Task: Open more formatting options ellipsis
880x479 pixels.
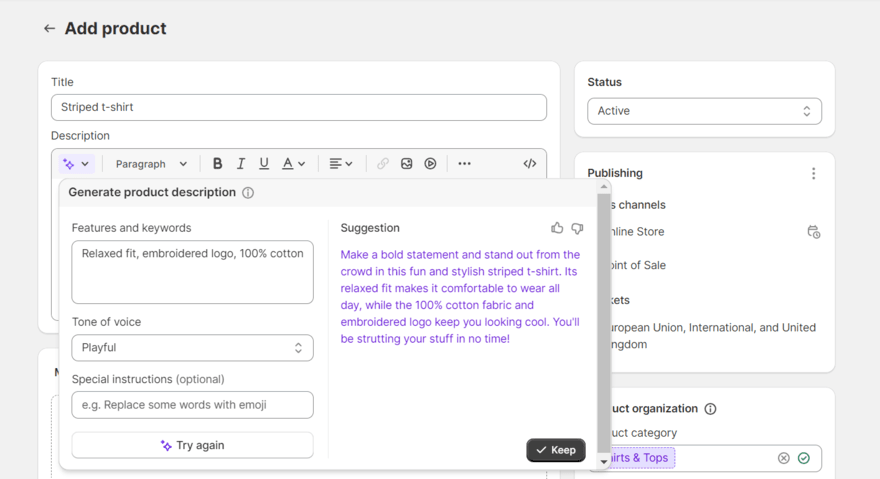Action: [x=464, y=163]
